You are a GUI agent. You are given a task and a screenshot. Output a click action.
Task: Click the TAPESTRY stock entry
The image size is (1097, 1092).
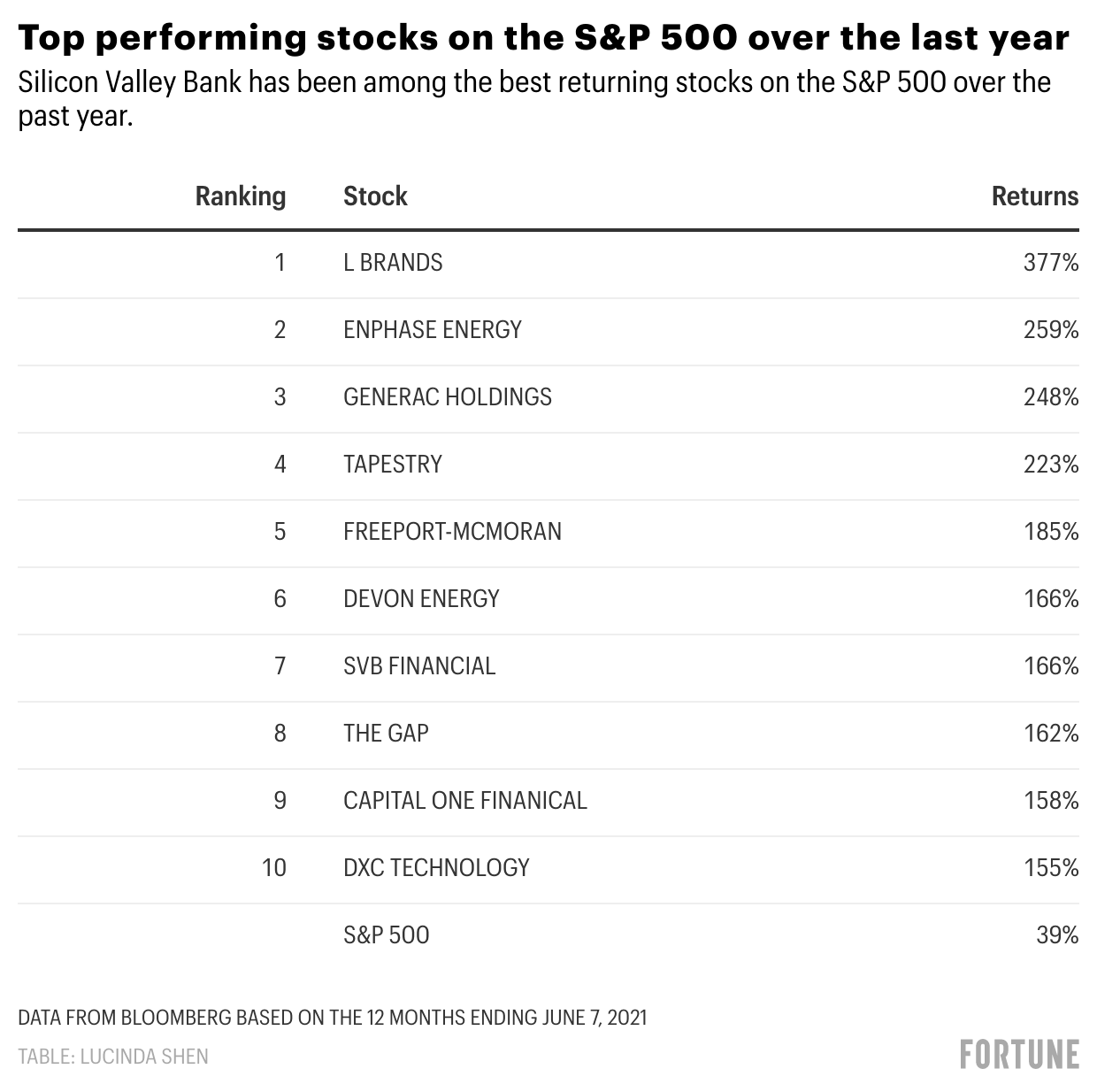pos(392,465)
